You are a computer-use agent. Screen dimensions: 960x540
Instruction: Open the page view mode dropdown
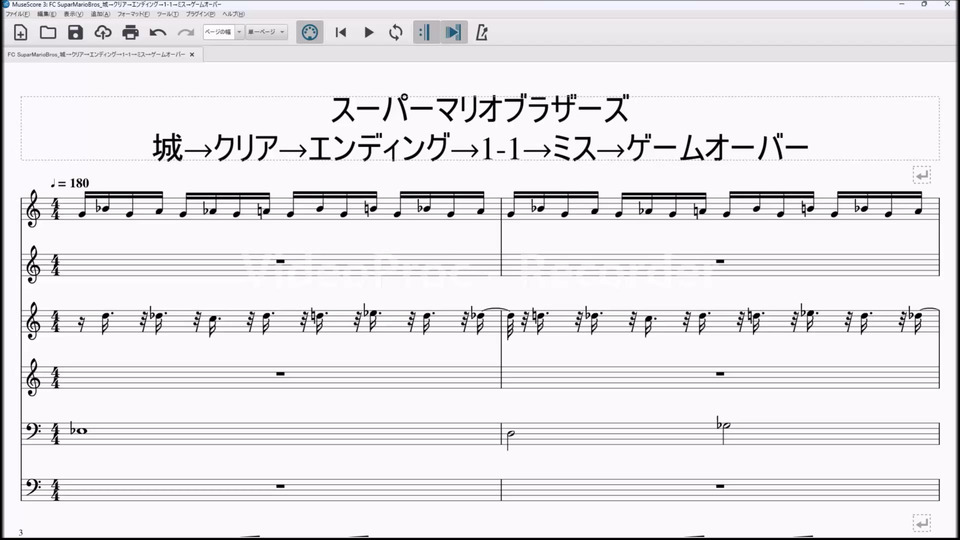pos(266,32)
